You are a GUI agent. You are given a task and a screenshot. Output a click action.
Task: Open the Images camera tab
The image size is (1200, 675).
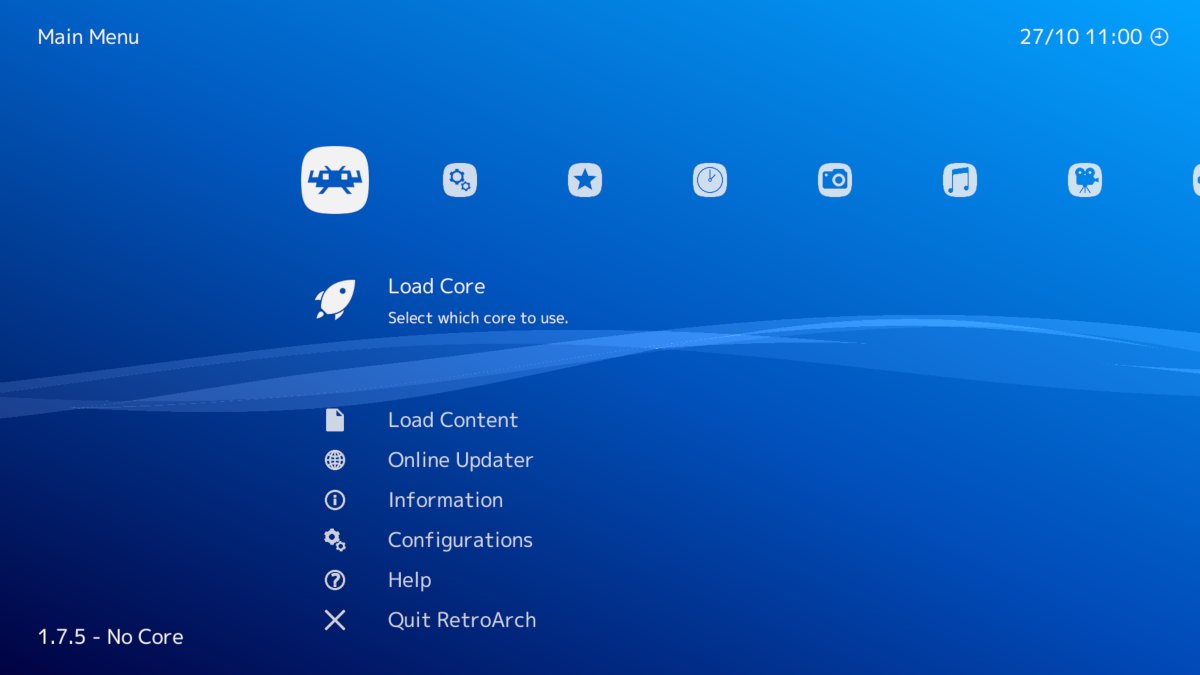click(x=835, y=180)
